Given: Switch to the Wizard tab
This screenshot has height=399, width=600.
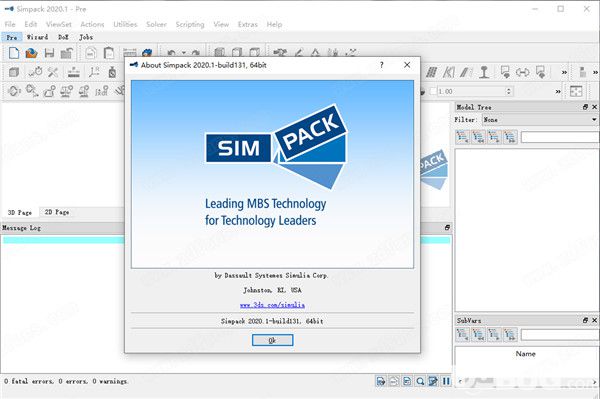Looking at the screenshot, I should coord(37,37).
